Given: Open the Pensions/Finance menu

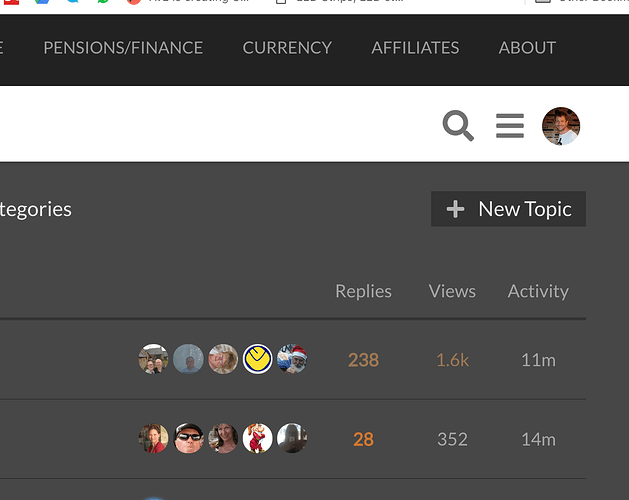Looking at the screenshot, I should tap(123, 48).
